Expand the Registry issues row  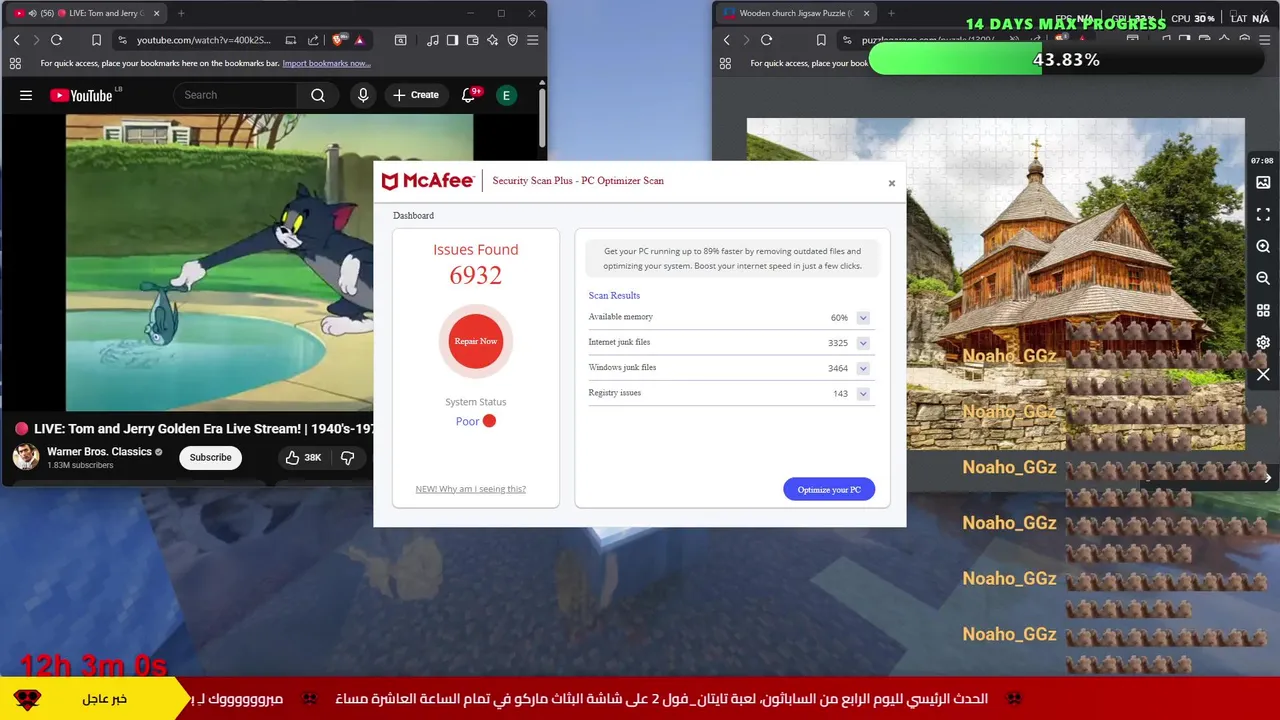[x=863, y=394]
